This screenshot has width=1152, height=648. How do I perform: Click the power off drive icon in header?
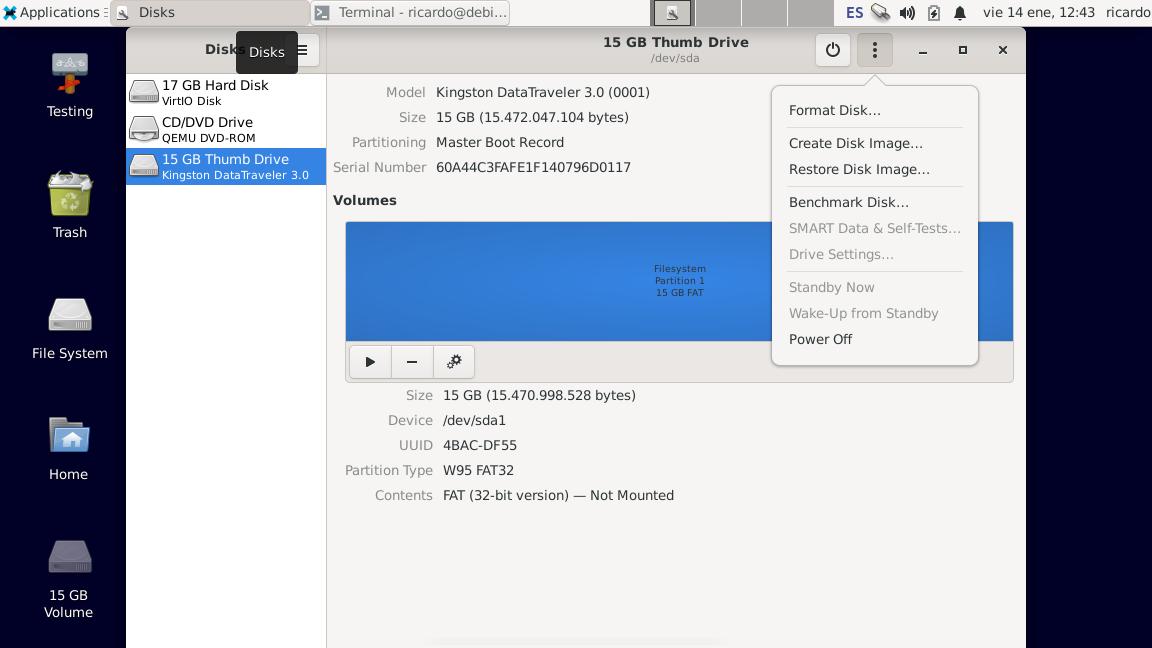pos(832,50)
